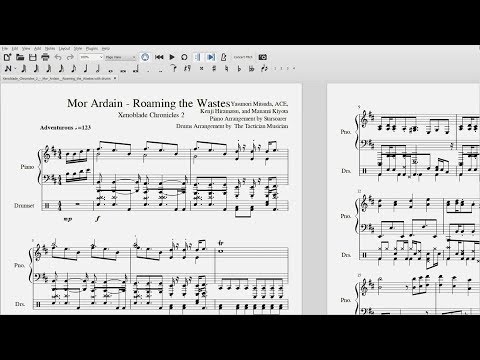480x360 pixels.
Task: Select the eighth note duration
Action: tap(74, 69)
